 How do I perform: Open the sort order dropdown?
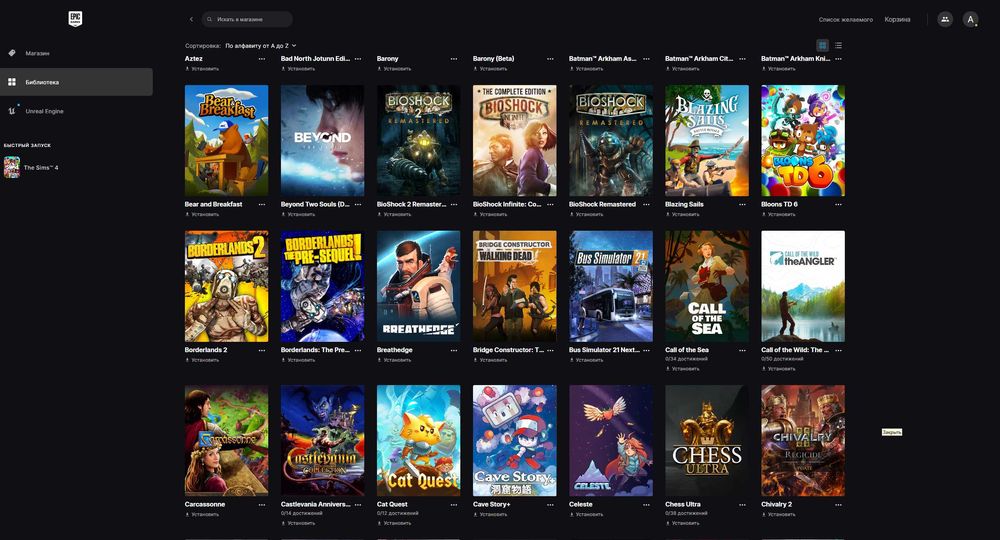261,46
